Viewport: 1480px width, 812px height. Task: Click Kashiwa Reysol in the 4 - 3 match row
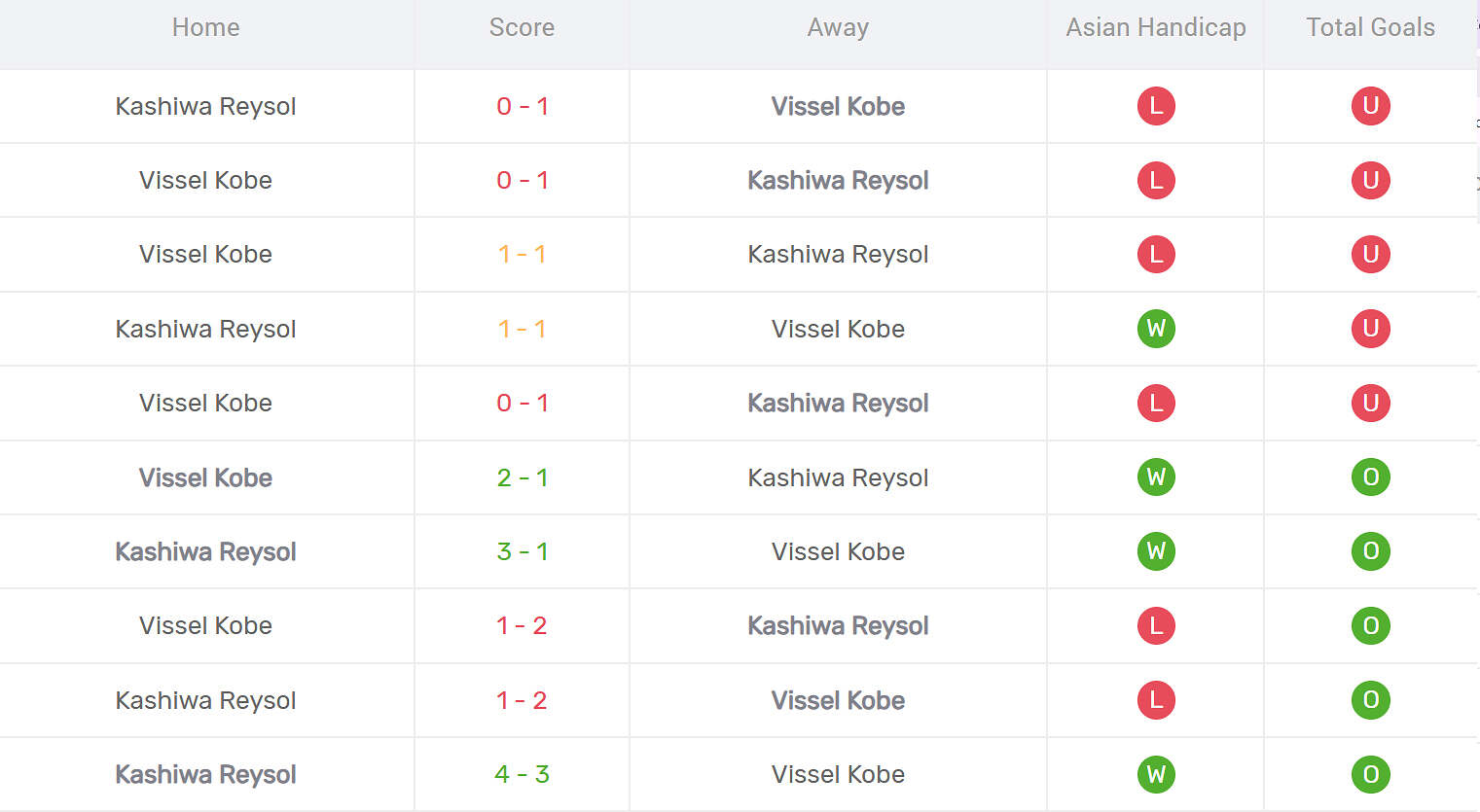coord(205,774)
